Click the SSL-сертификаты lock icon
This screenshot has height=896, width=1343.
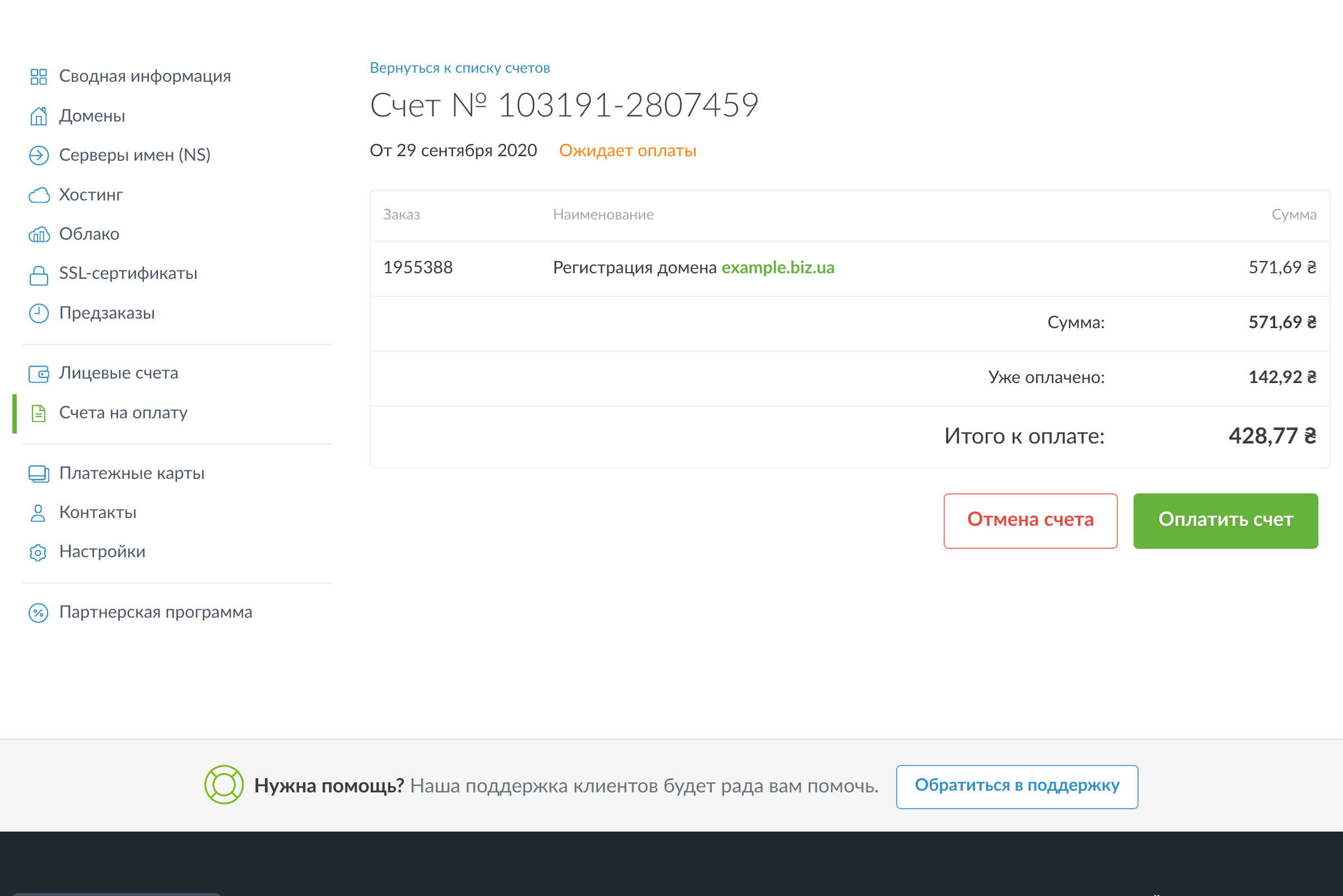(x=38, y=275)
